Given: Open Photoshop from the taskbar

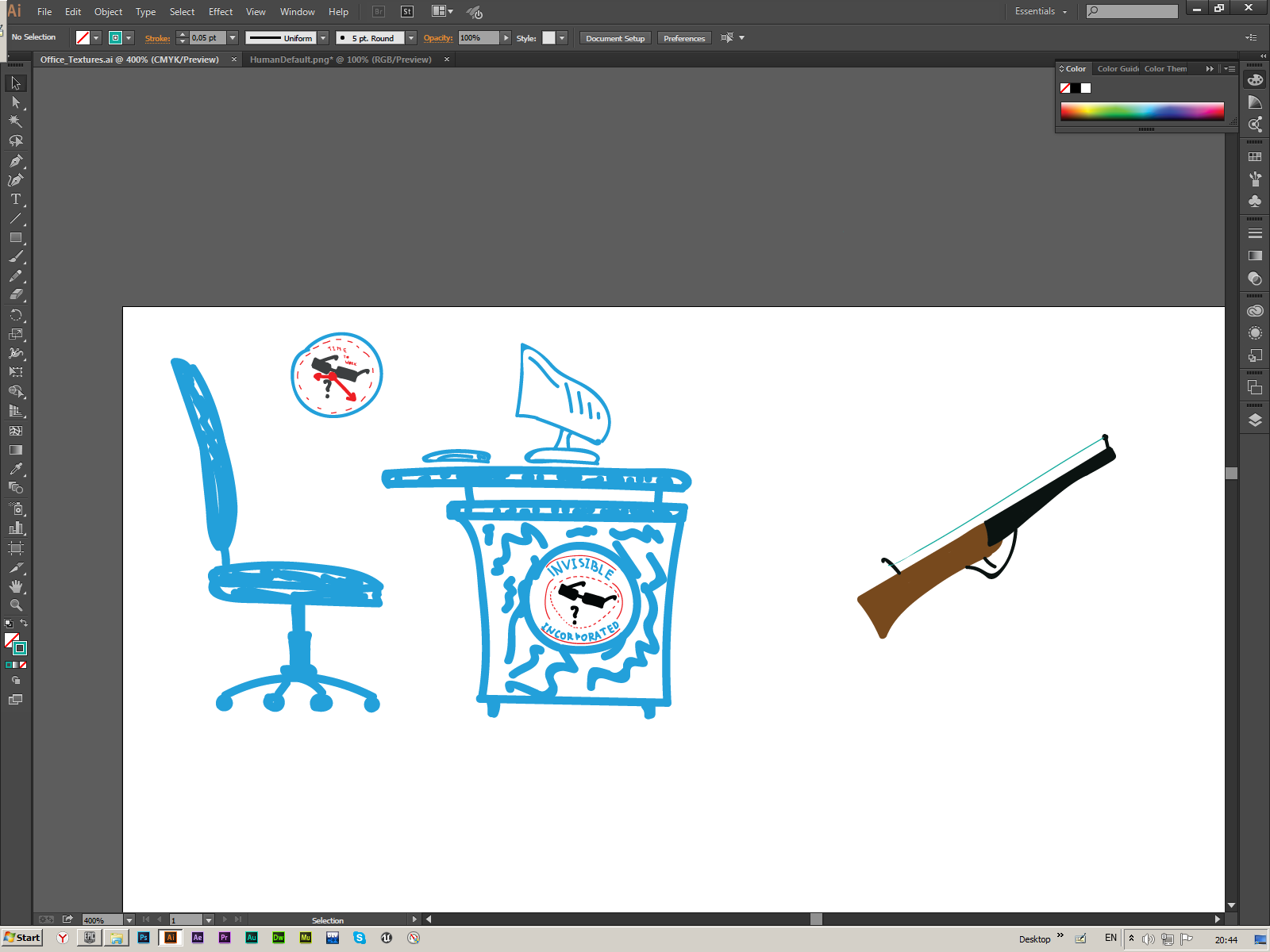Looking at the screenshot, I should (x=144, y=938).
